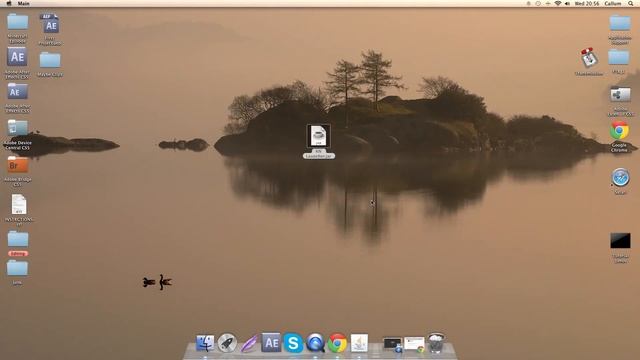Viewport: 640px width, 360px height.
Task: Open Spotlight search magnifier
Action: point(631,3)
